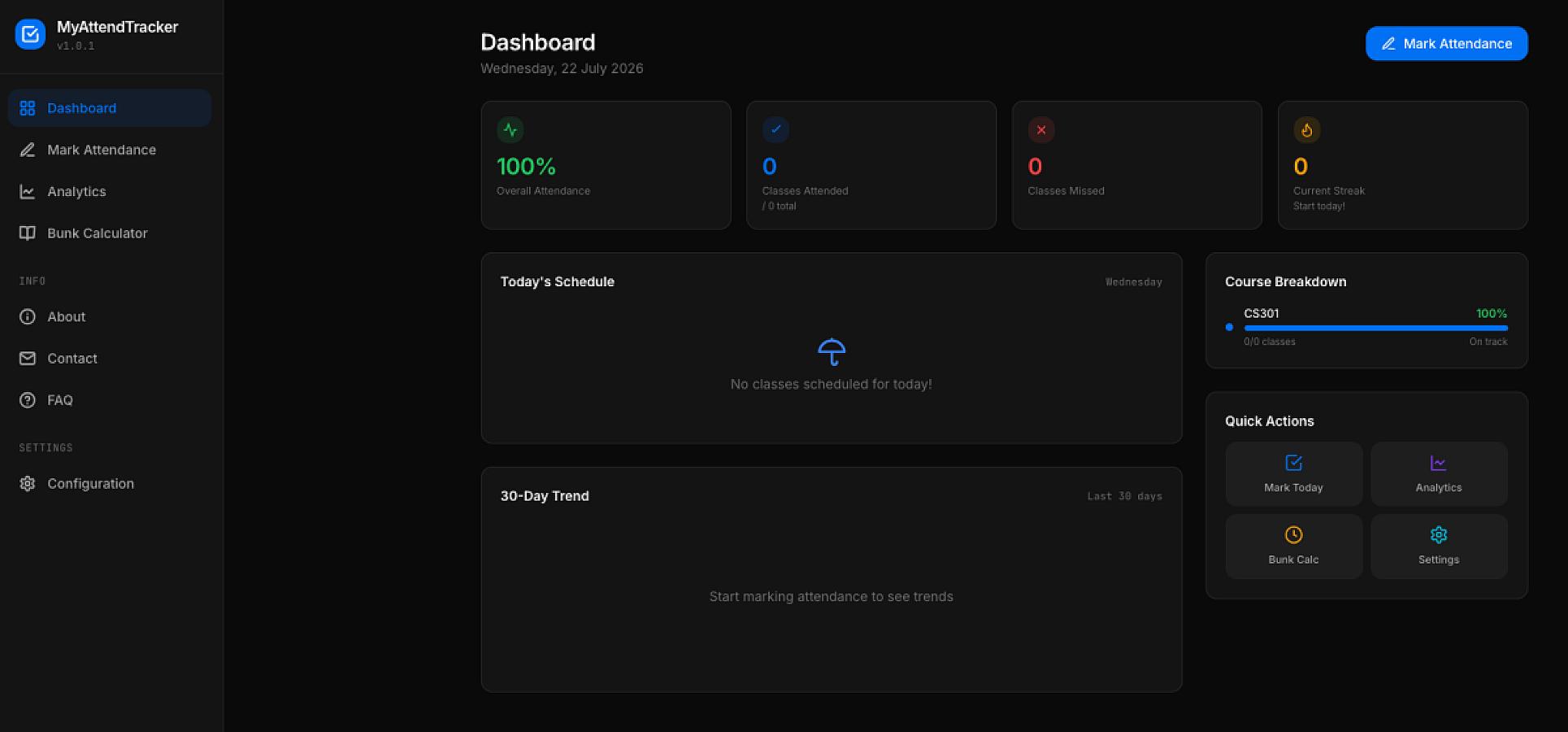Click the MyAttendTracker app title

(x=118, y=27)
